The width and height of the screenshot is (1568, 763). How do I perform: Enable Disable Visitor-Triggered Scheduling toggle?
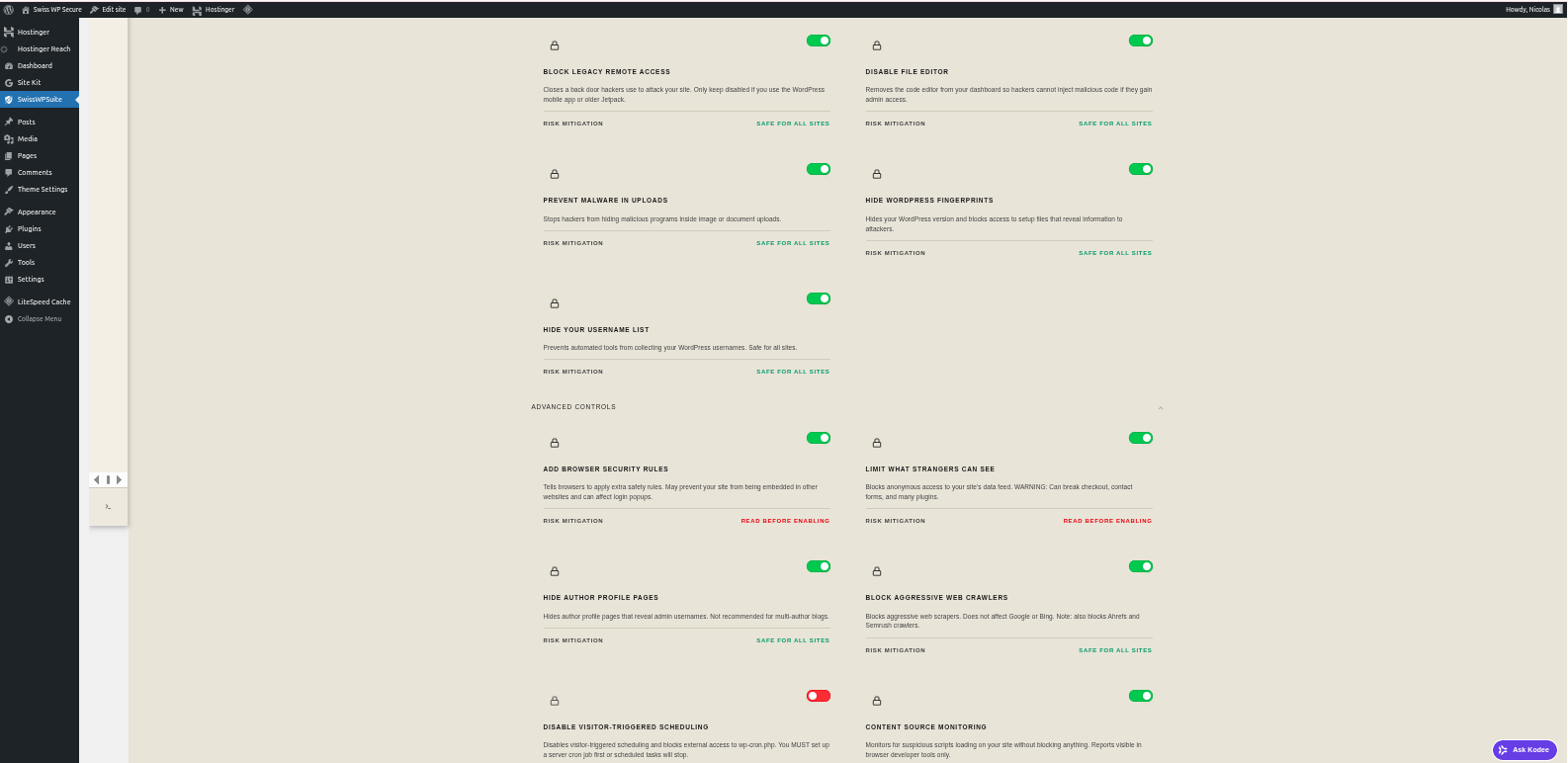pyautogui.click(x=818, y=696)
